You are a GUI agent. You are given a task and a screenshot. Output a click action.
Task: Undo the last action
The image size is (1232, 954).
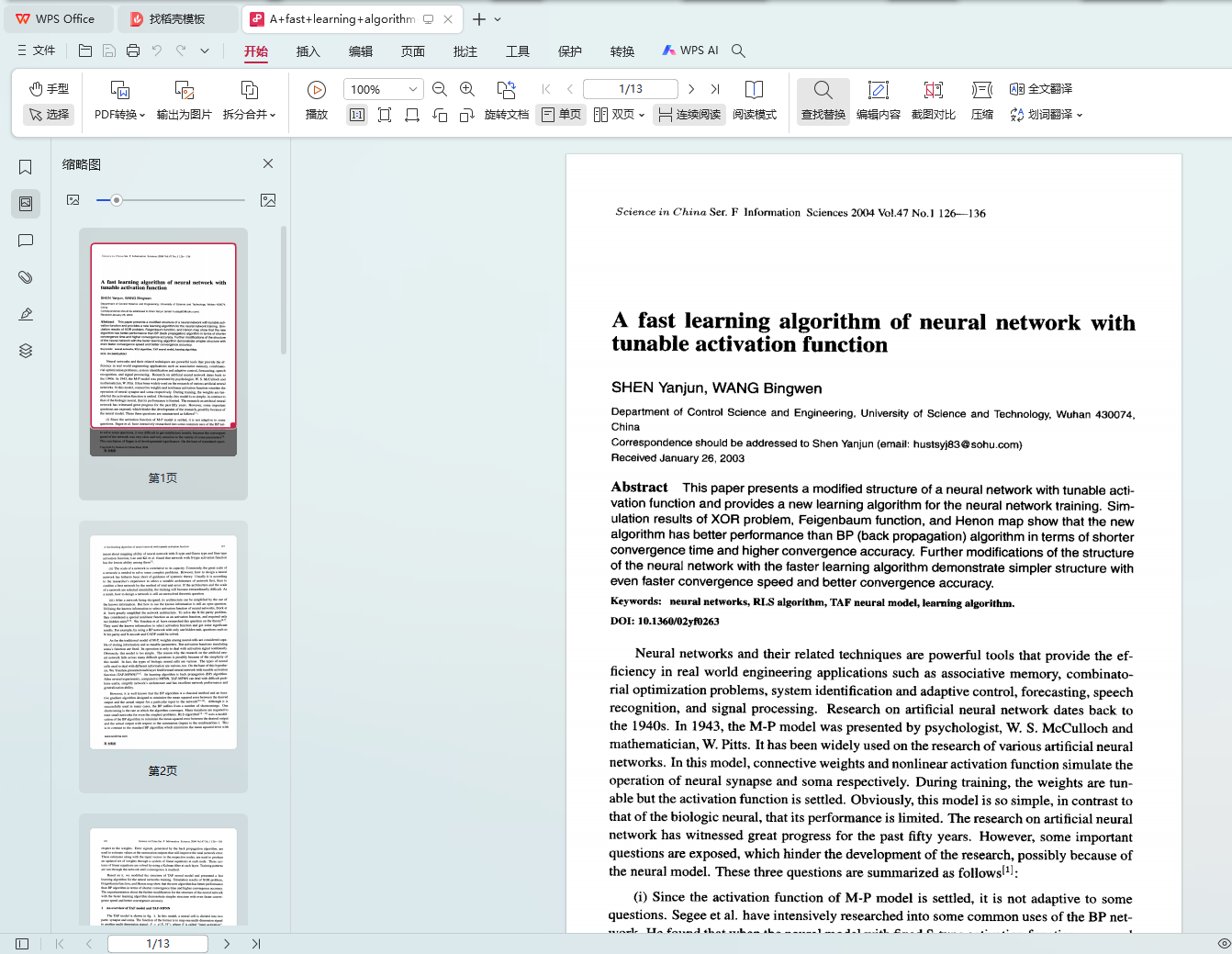coord(157,51)
